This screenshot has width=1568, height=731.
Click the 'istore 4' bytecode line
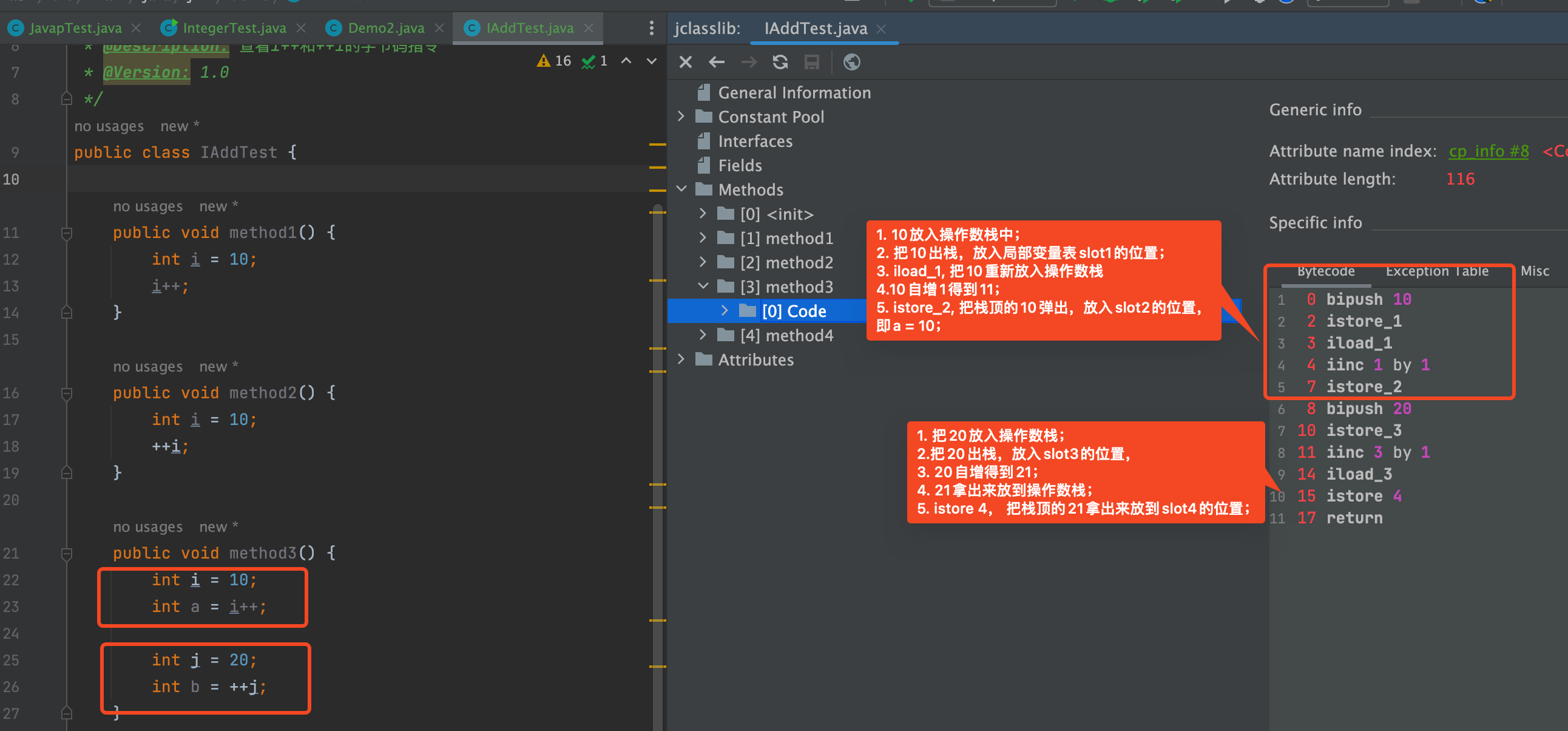pos(1364,497)
